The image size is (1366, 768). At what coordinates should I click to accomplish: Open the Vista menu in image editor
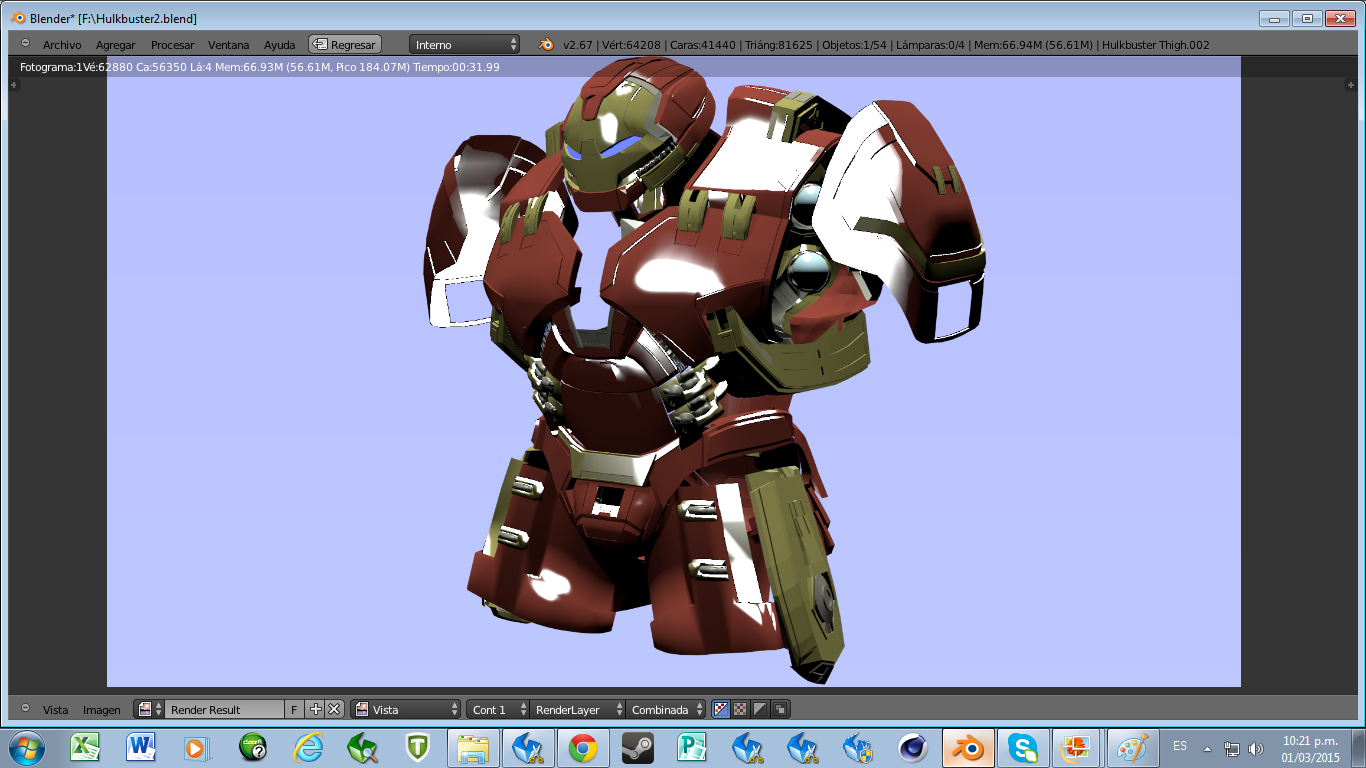tap(55, 710)
